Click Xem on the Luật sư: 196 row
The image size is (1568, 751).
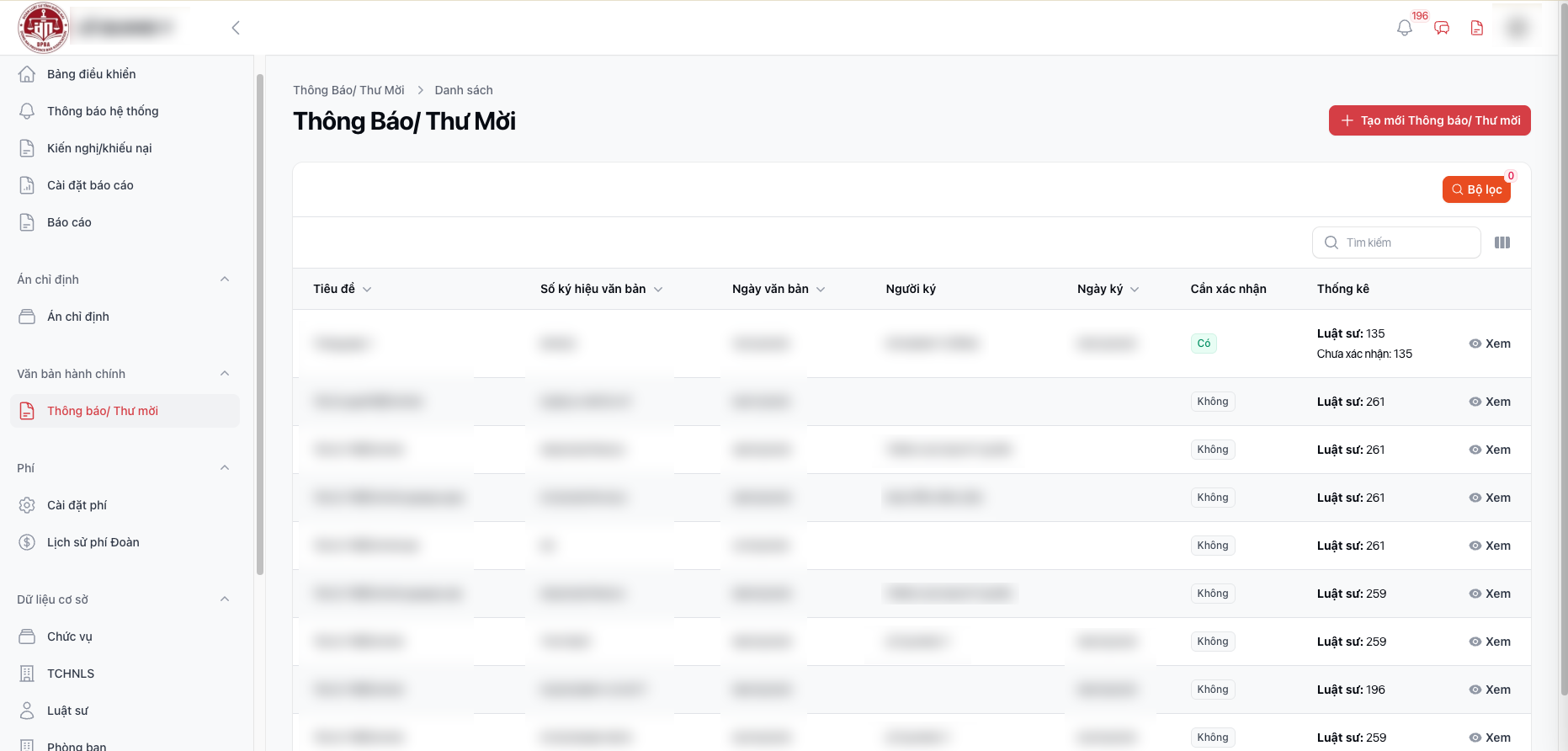pyautogui.click(x=1490, y=690)
